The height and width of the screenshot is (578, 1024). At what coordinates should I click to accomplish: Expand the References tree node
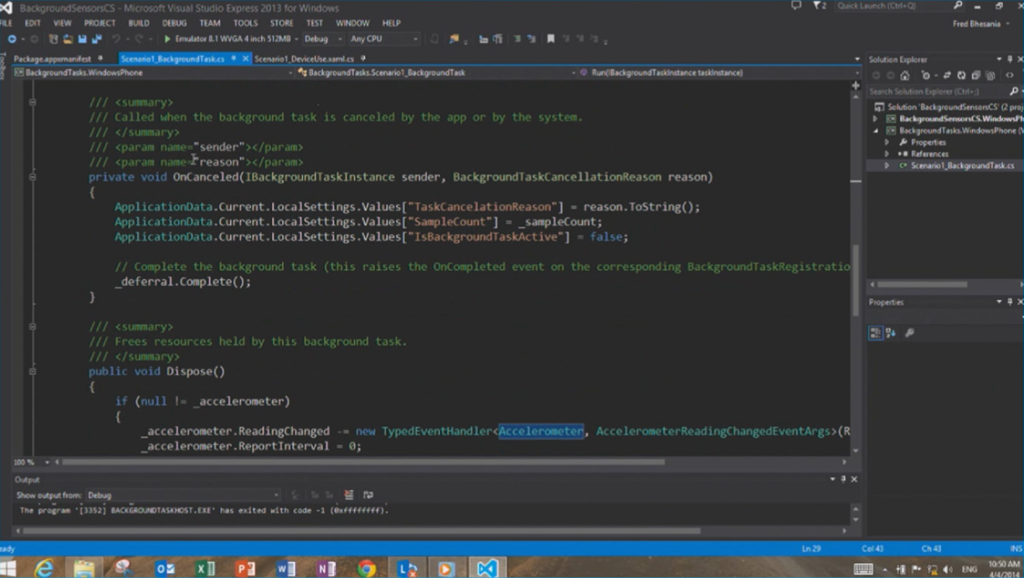click(887, 154)
